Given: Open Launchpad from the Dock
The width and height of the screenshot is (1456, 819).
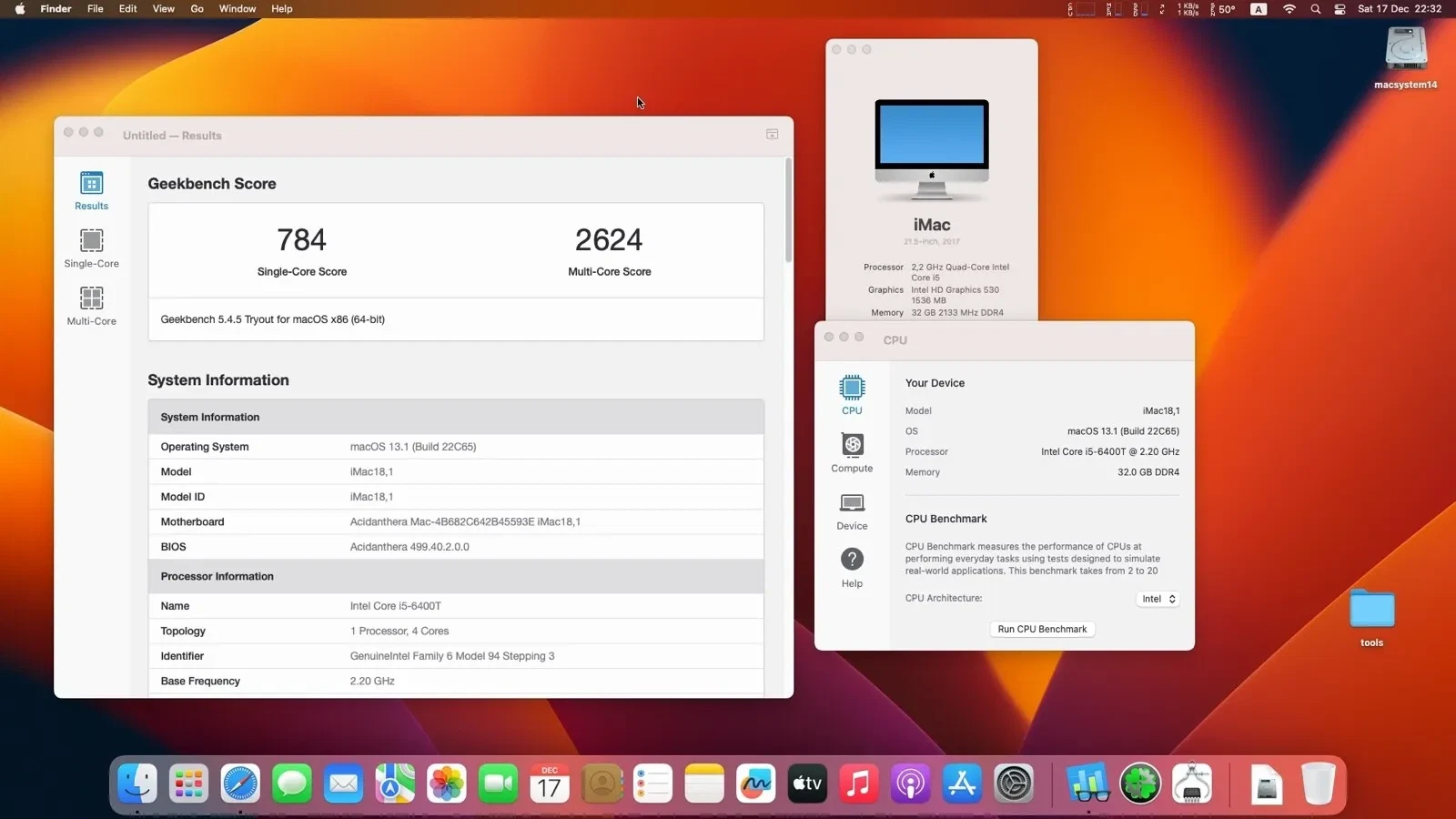Looking at the screenshot, I should [188, 783].
